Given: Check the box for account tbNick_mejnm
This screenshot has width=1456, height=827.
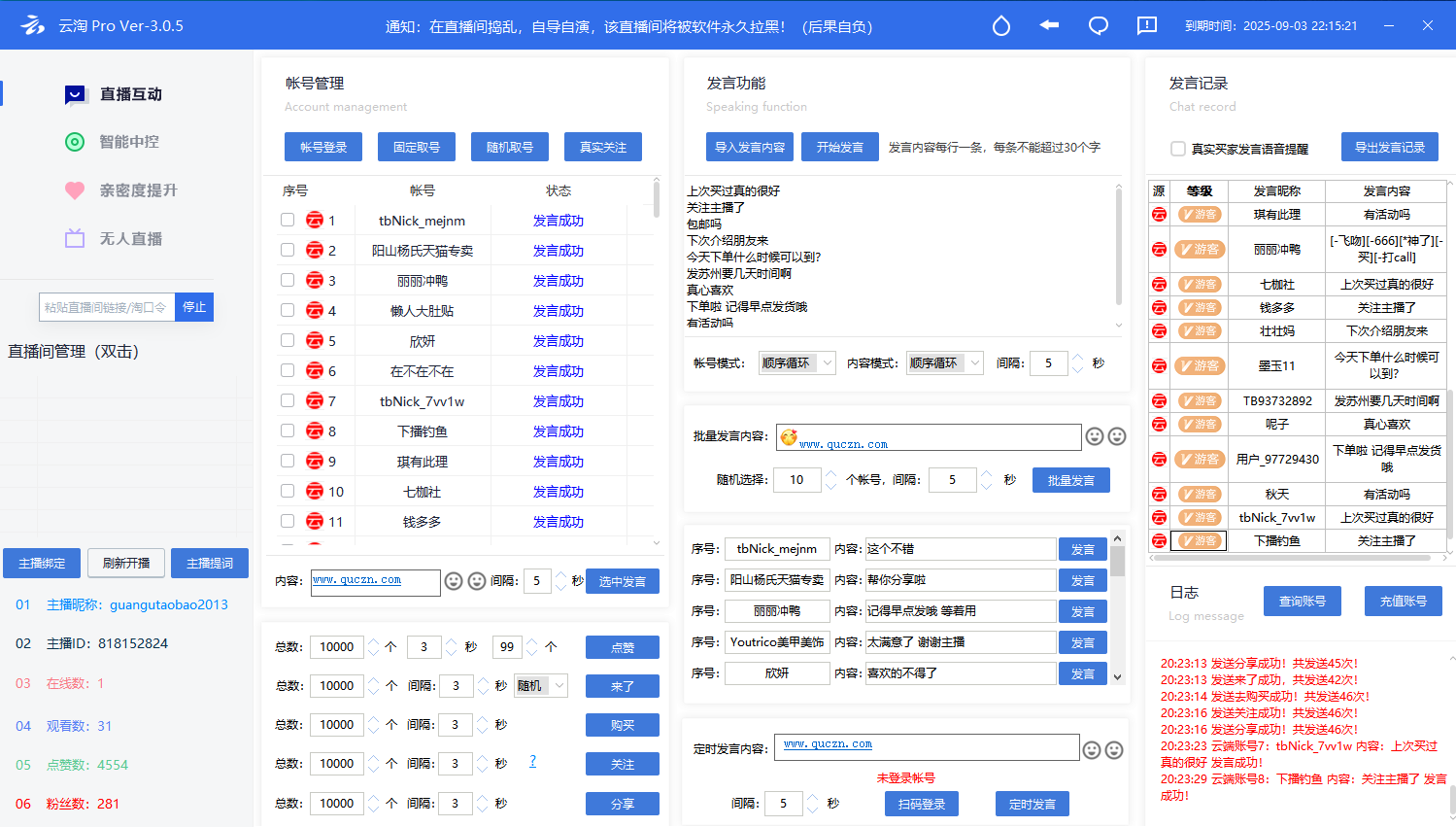Looking at the screenshot, I should tap(288, 221).
